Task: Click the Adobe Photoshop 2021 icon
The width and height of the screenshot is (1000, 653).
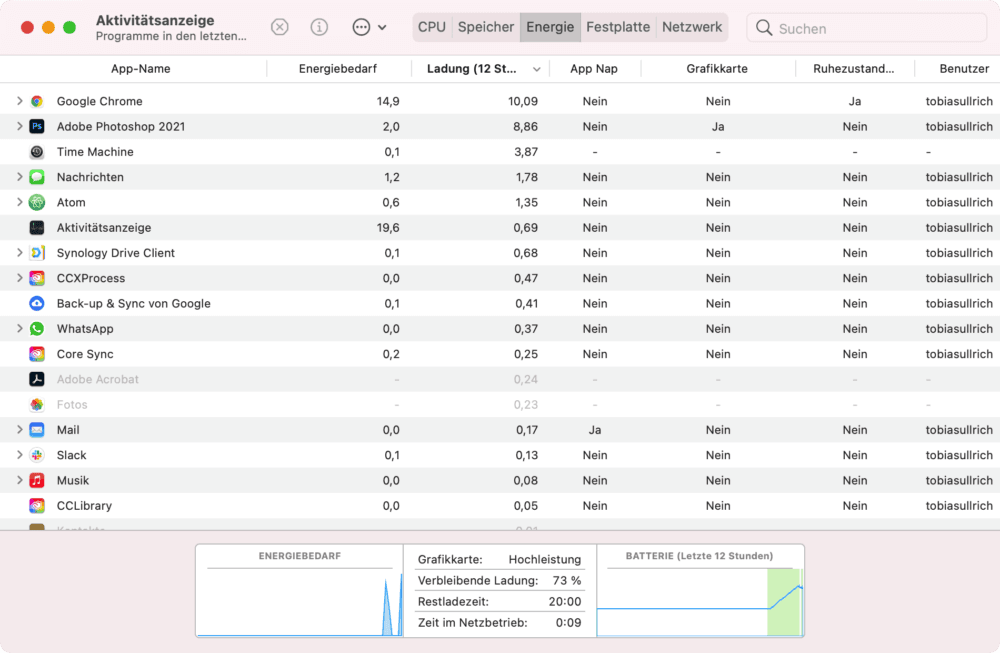Action: (37, 126)
